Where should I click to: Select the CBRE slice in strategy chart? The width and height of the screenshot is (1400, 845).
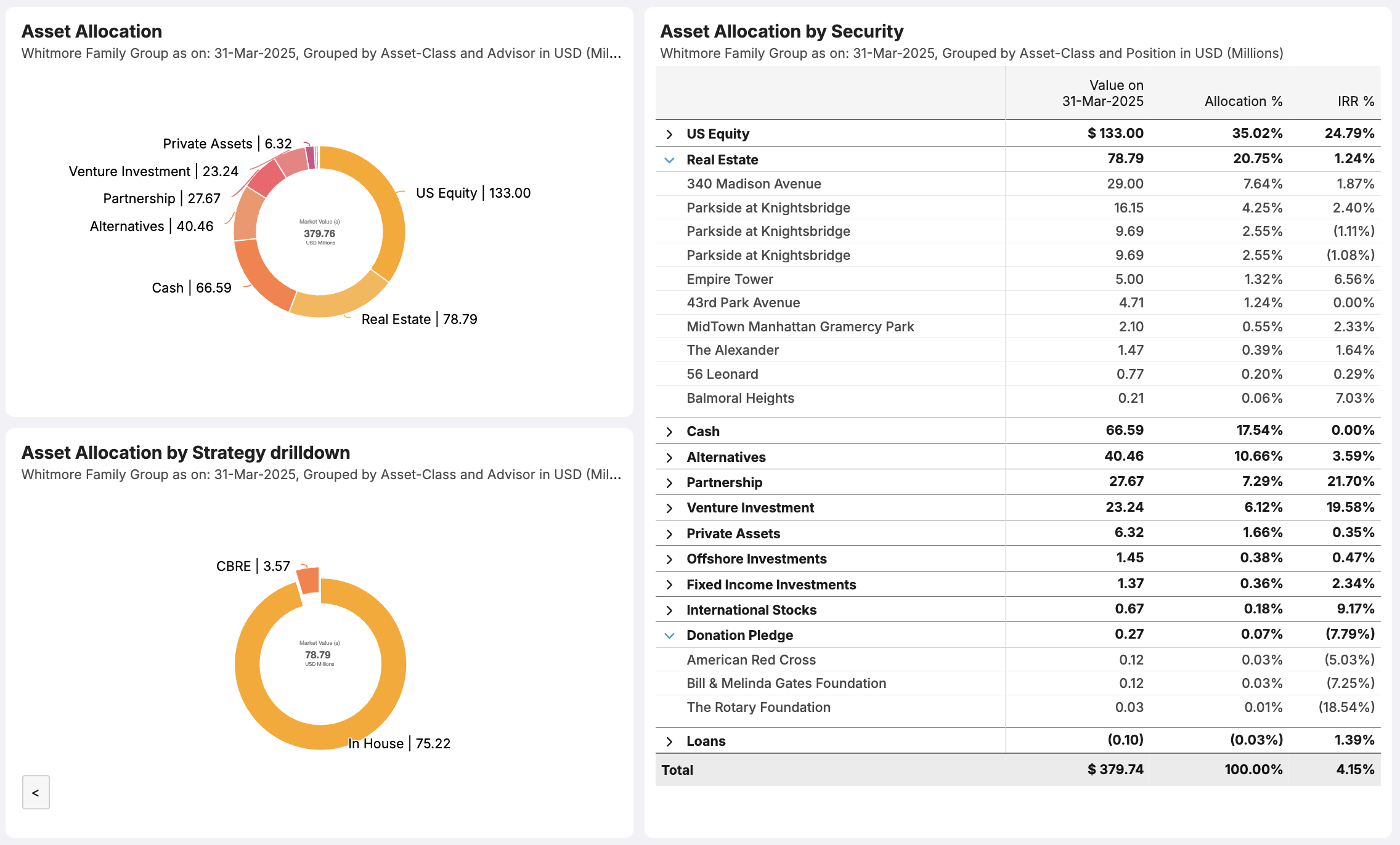pyautogui.click(x=309, y=581)
